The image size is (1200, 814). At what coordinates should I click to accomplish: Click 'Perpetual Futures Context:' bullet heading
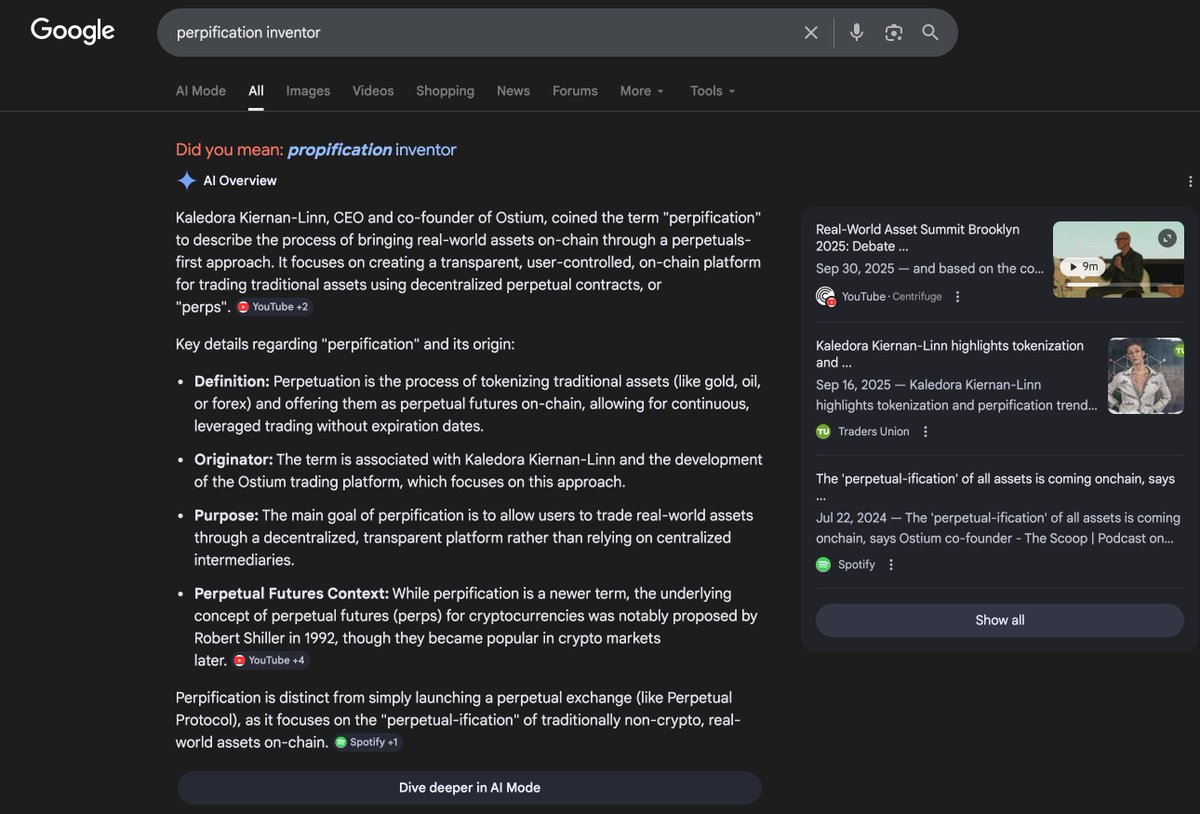tap(291, 594)
